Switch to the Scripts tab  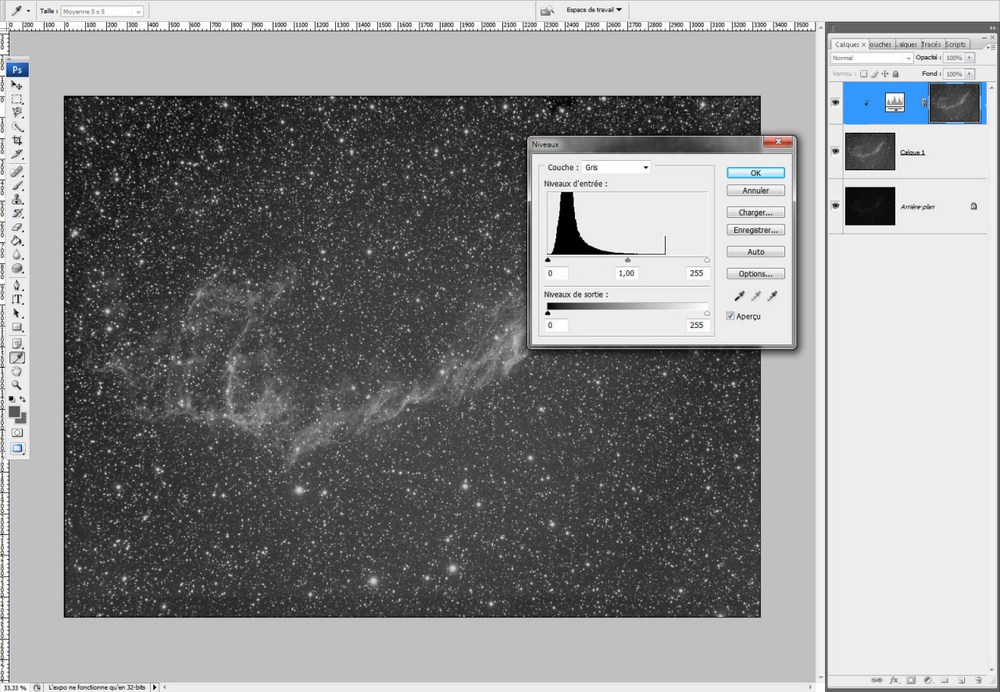(955, 45)
